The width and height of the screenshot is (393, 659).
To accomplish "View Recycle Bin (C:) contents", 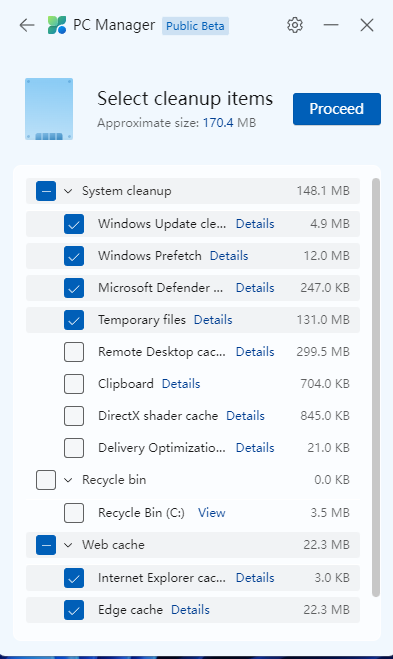I will pyautogui.click(x=212, y=513).
